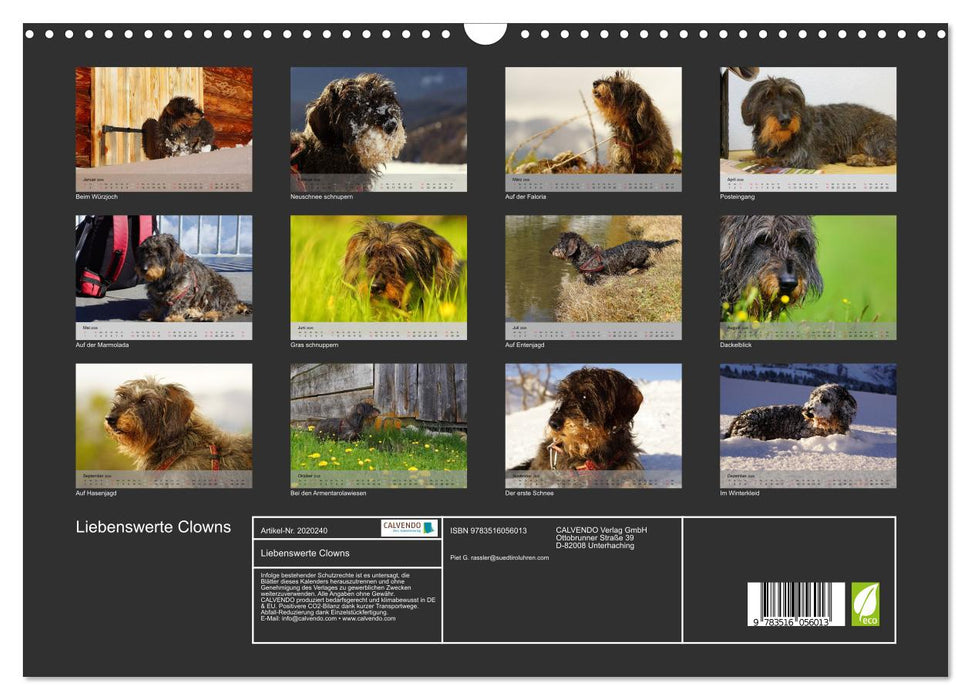Click the ISBN 9783516056013 text

(488, 530)
